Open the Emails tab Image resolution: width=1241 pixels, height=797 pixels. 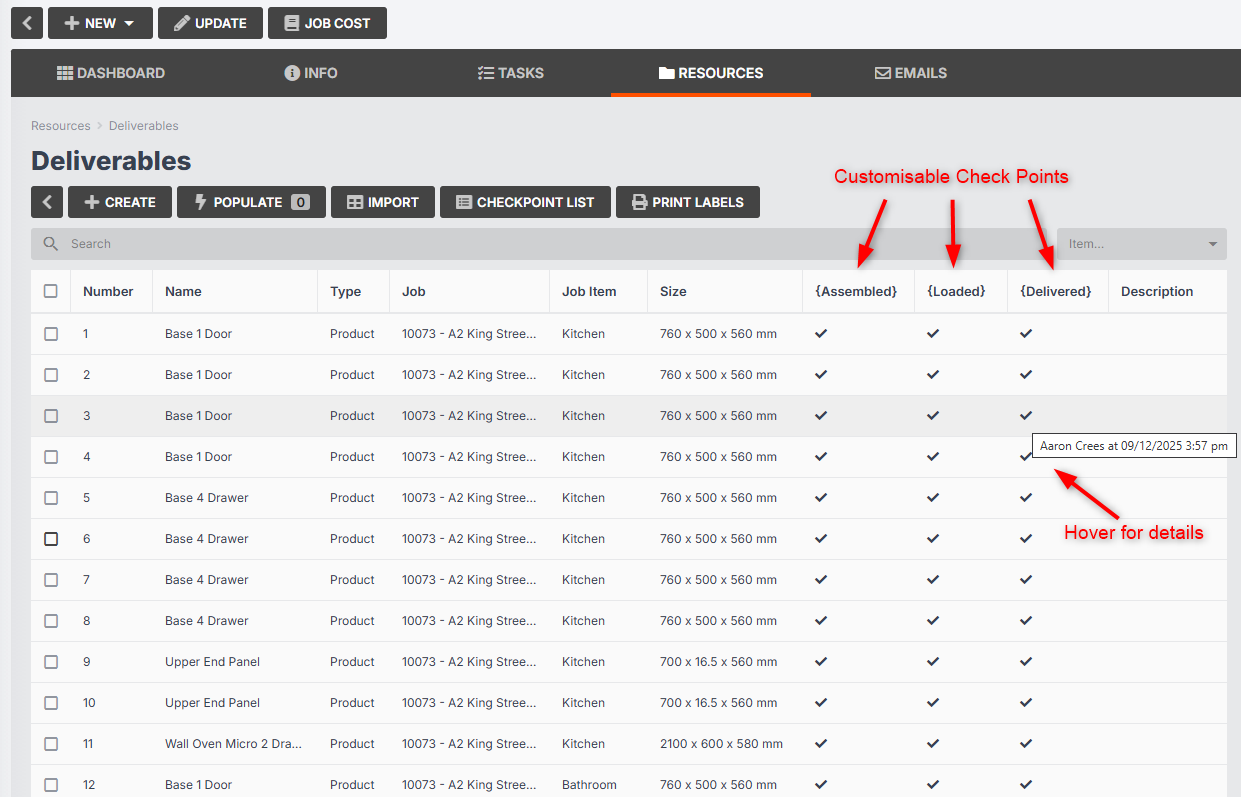pyautogui.click(x=911, y=73)
